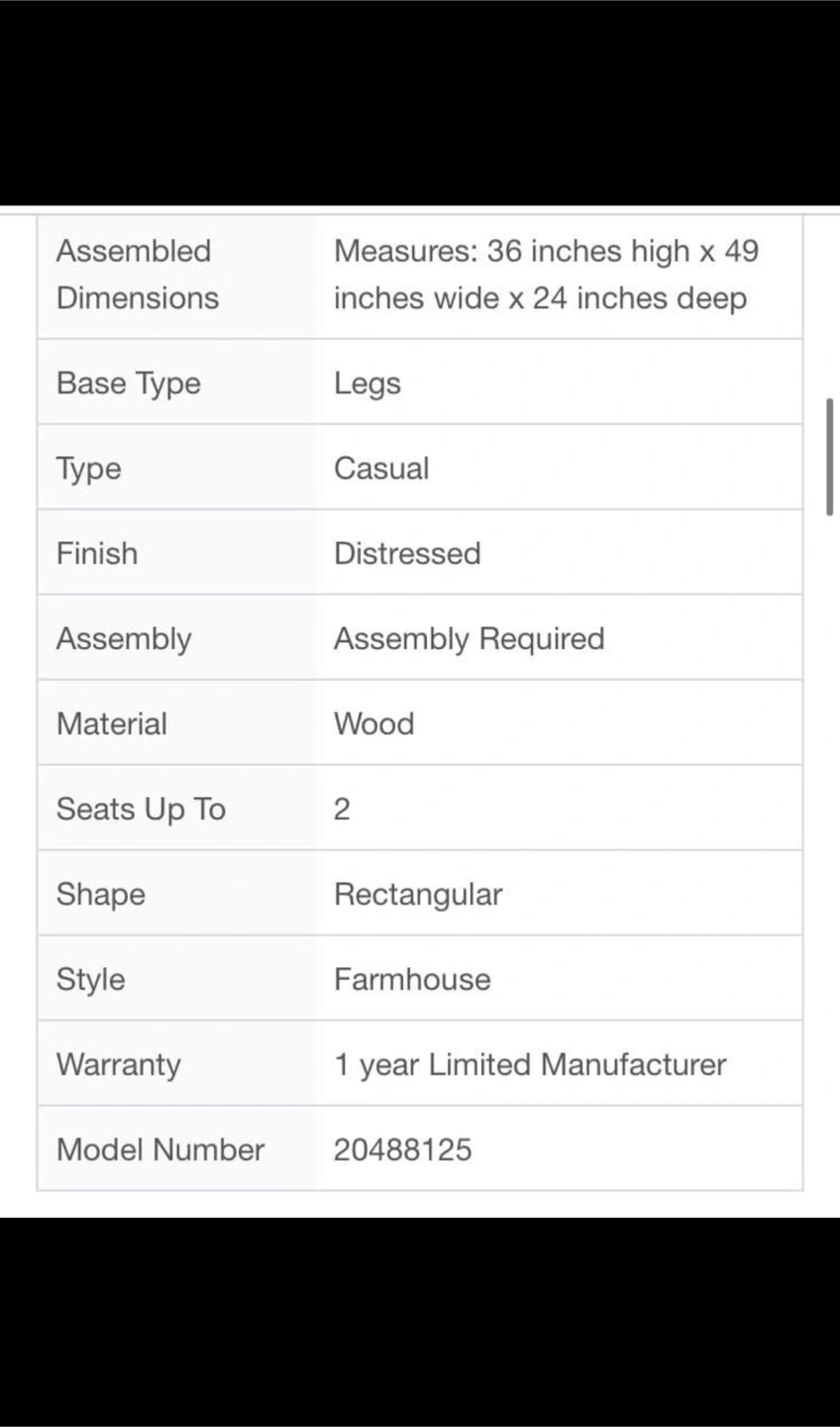Click model number 20488125
The image size is (840, 1427).
403,1150
